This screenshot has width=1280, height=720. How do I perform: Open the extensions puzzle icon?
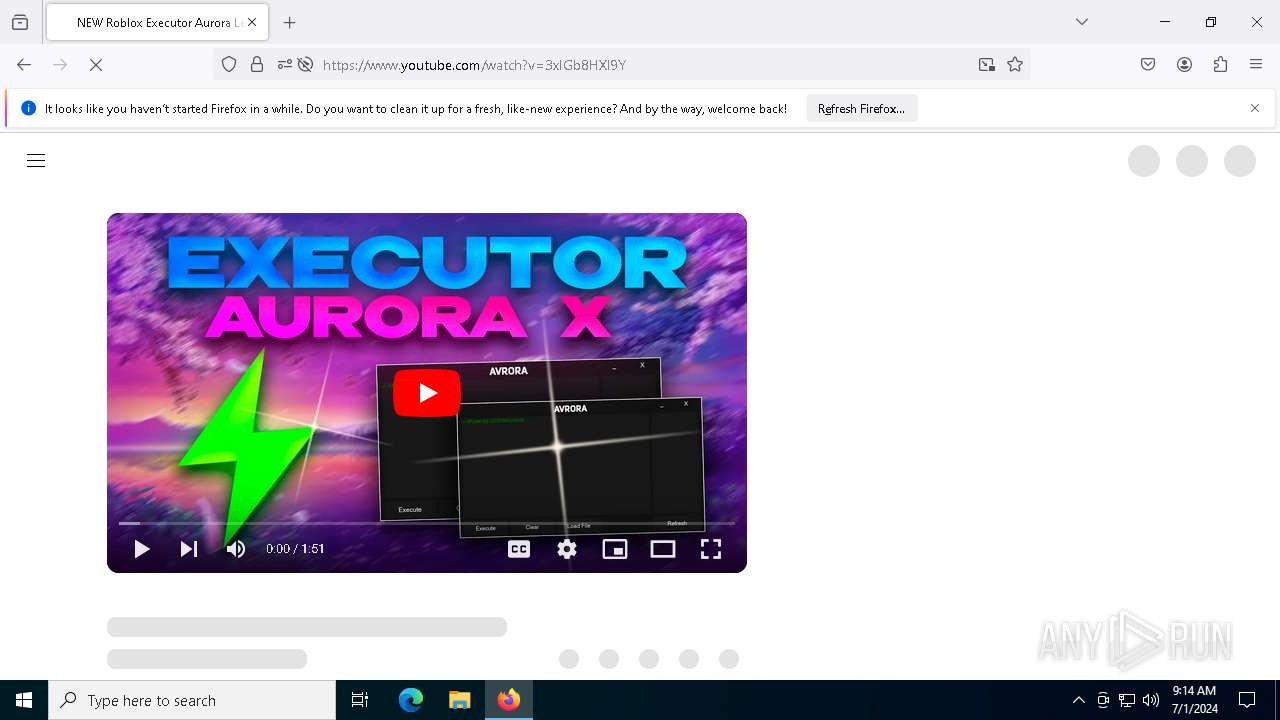(x=1220, y=65)
